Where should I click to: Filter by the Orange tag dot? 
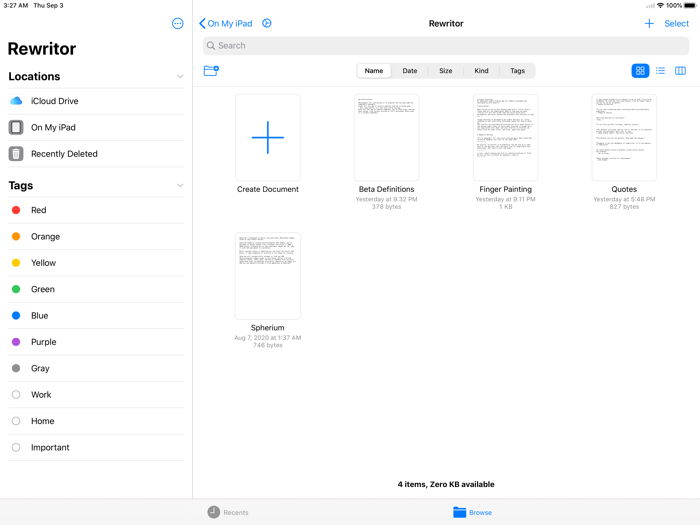coord(16,236)
